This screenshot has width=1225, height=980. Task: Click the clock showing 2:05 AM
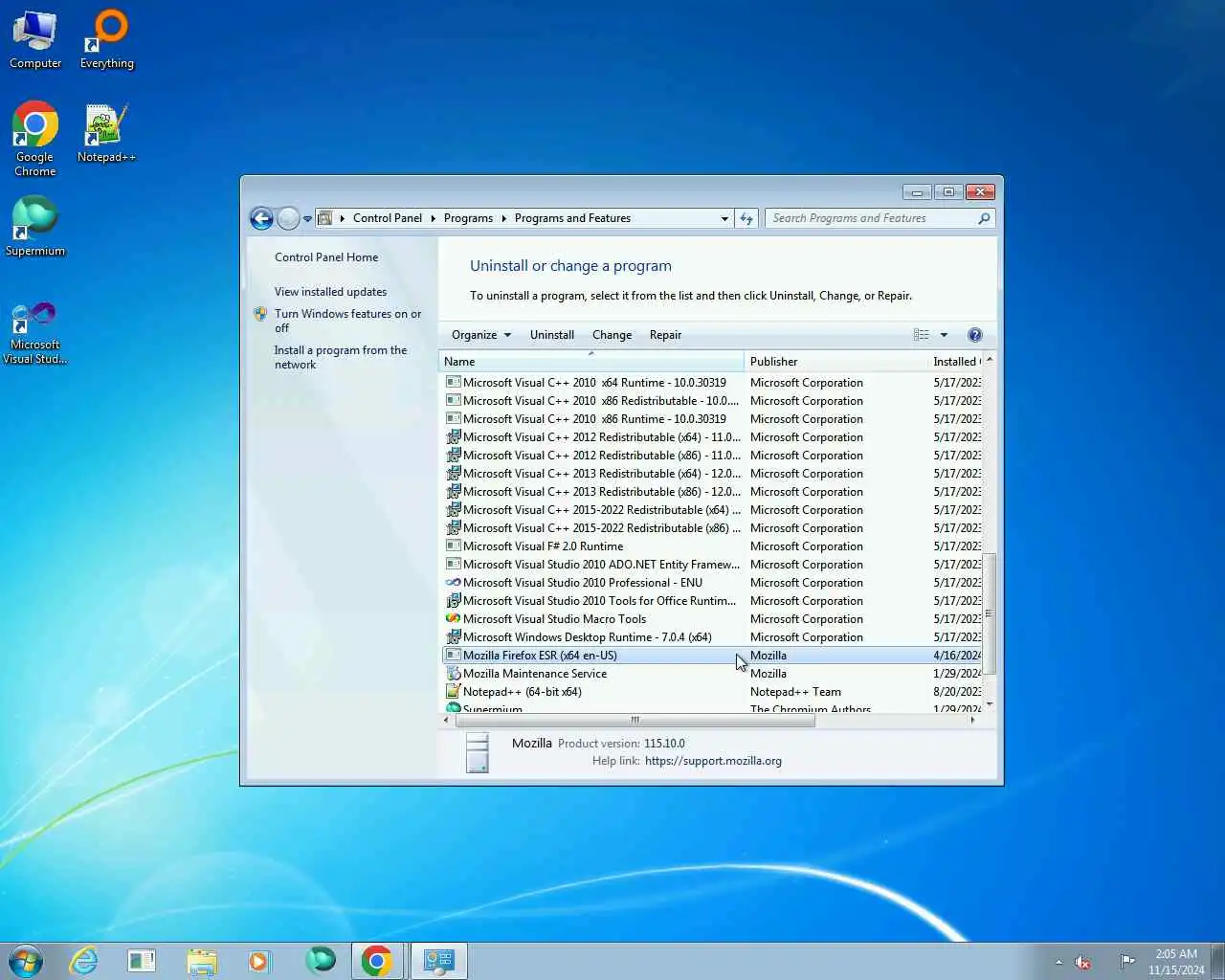click(x=1176, y=962)
